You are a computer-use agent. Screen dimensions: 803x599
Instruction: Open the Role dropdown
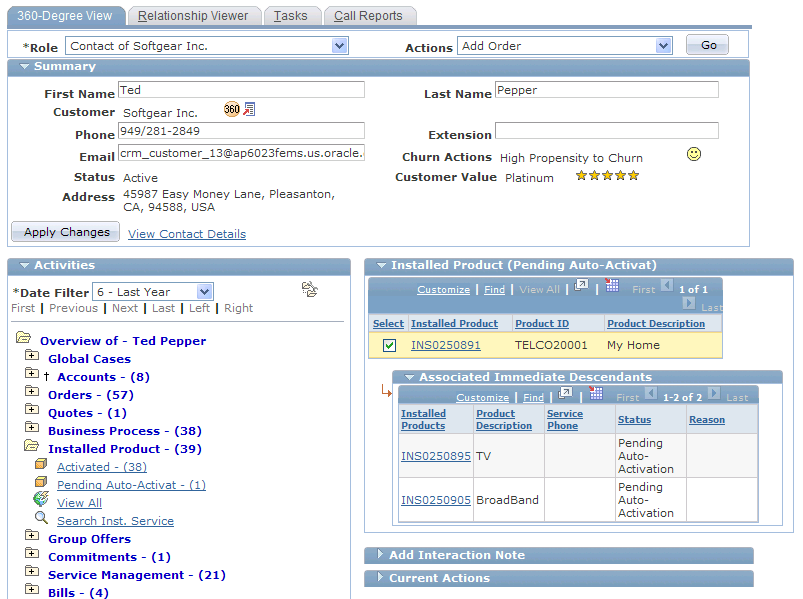pyautogui.click(x=340, y=46)
